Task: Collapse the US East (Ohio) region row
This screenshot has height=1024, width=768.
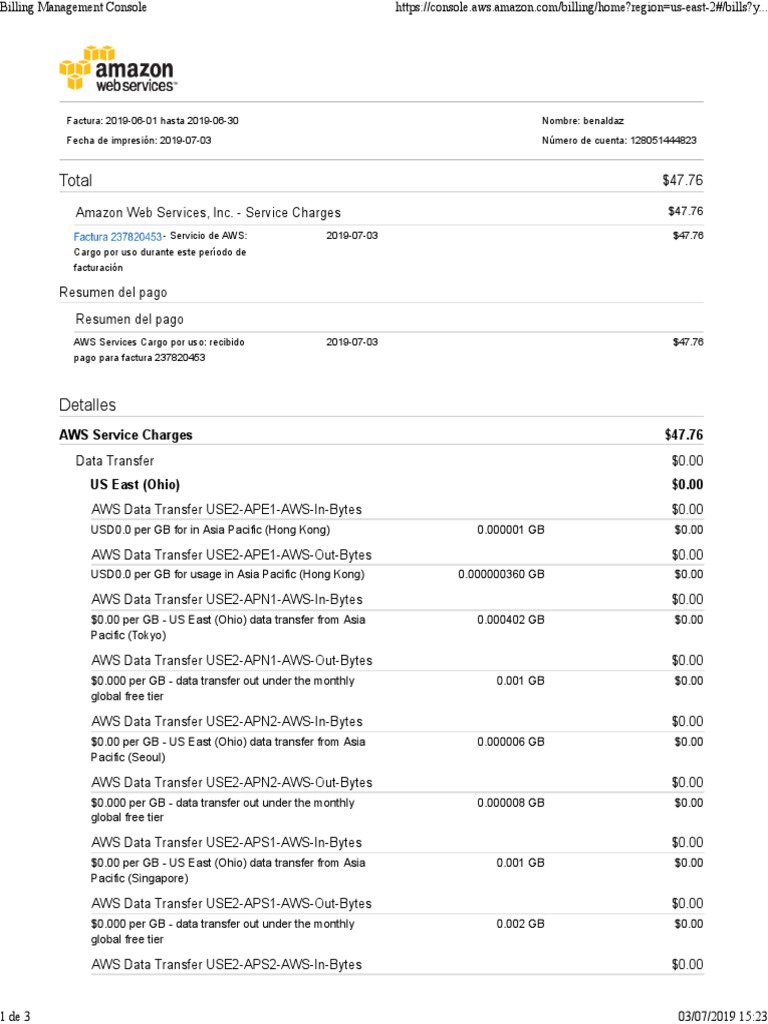Action: pyautogui.click(x=135, y=485)
